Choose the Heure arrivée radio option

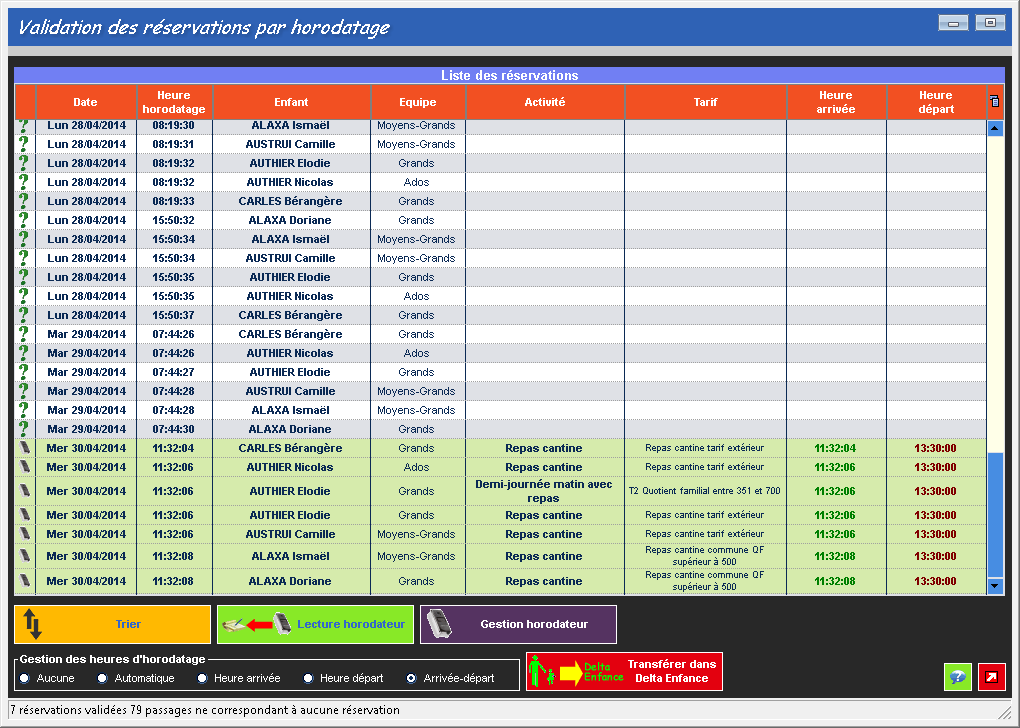[203, 678]
